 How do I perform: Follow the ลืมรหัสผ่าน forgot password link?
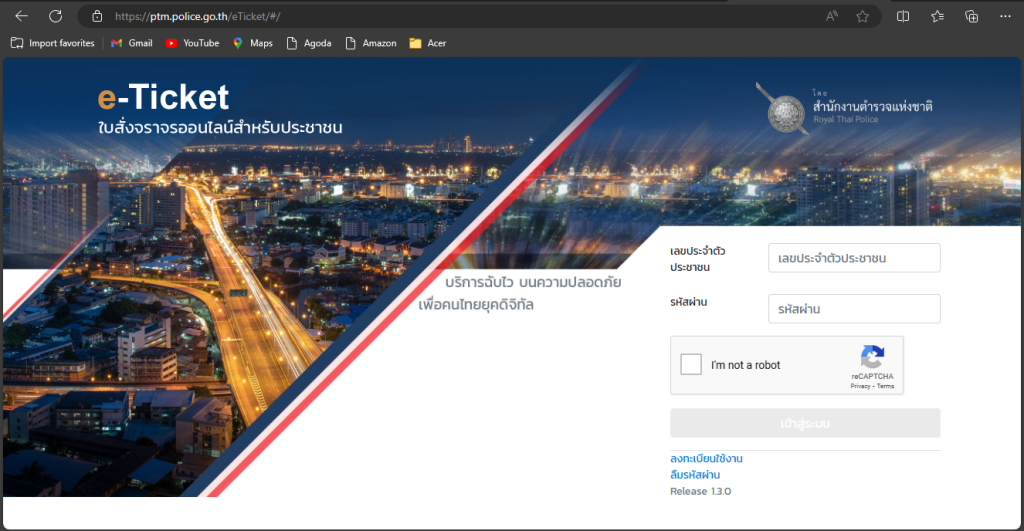tap(695, 475)
